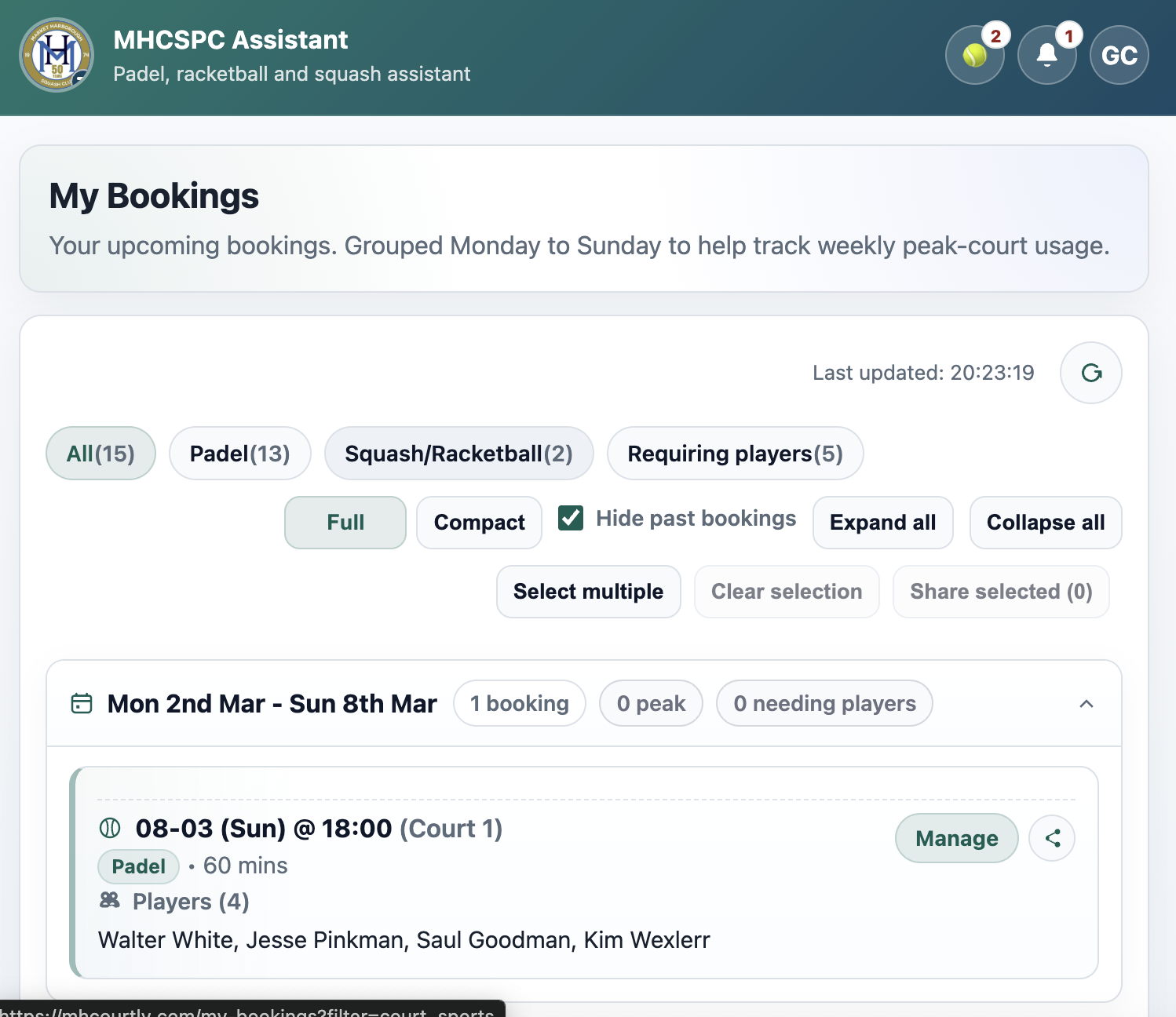The height and width of the screenshot is (1017, 1176).
Task: Click the calendar icon beside the week heading
Action: pyautogui.click(x=82, y=703)
